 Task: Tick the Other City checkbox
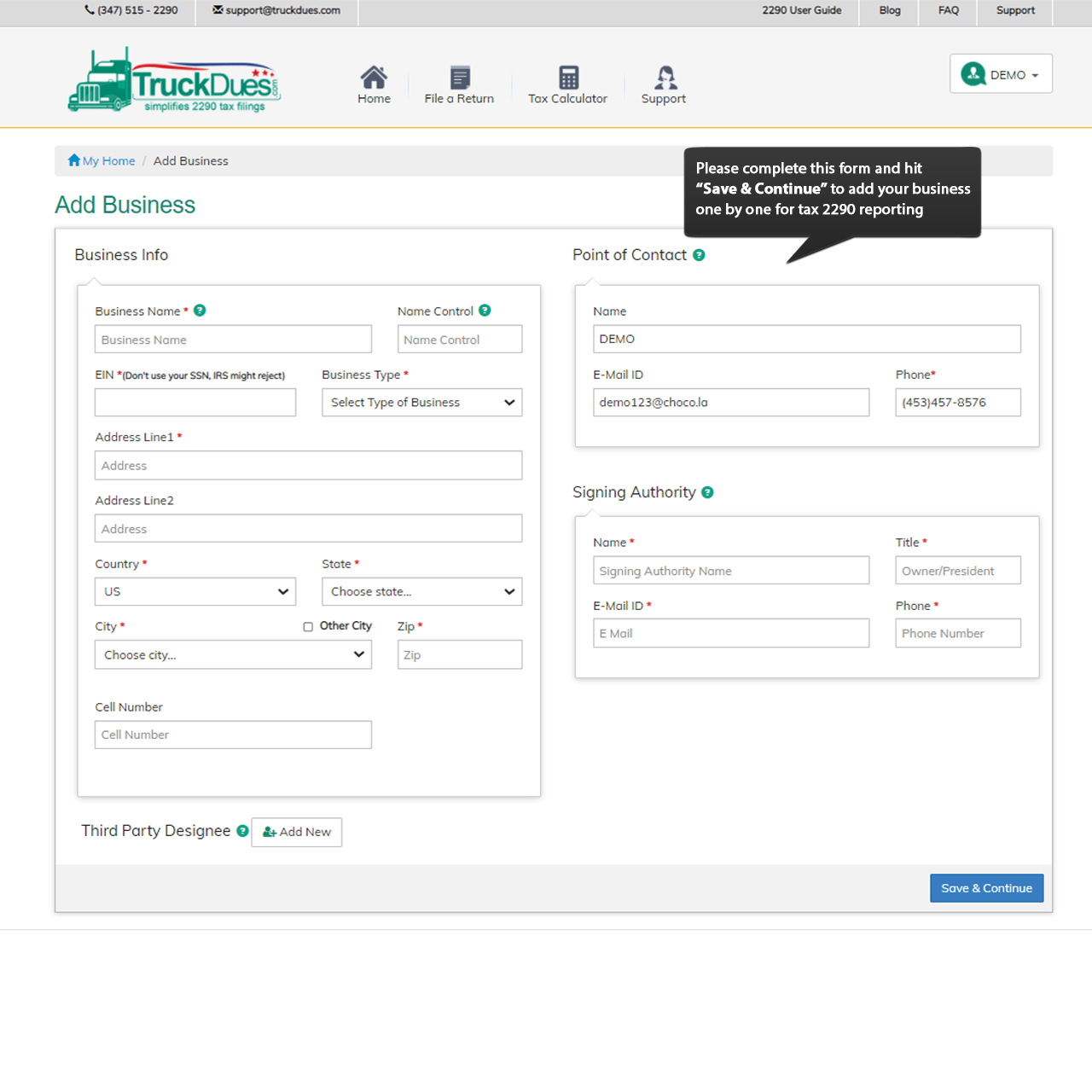click(x=308, y=627)
